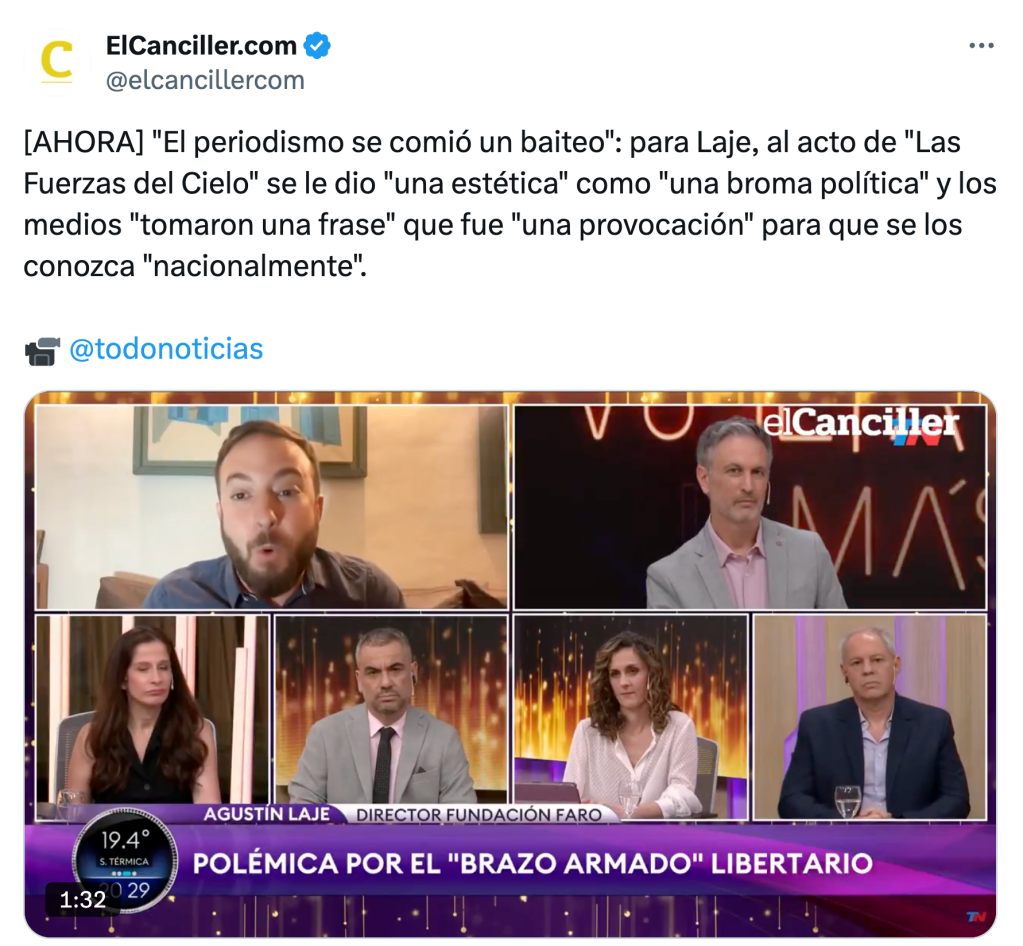Screen dimensions: 1023x946
Task: Click the Agustín Laje name caption
Action: click(x=266, y=814)
